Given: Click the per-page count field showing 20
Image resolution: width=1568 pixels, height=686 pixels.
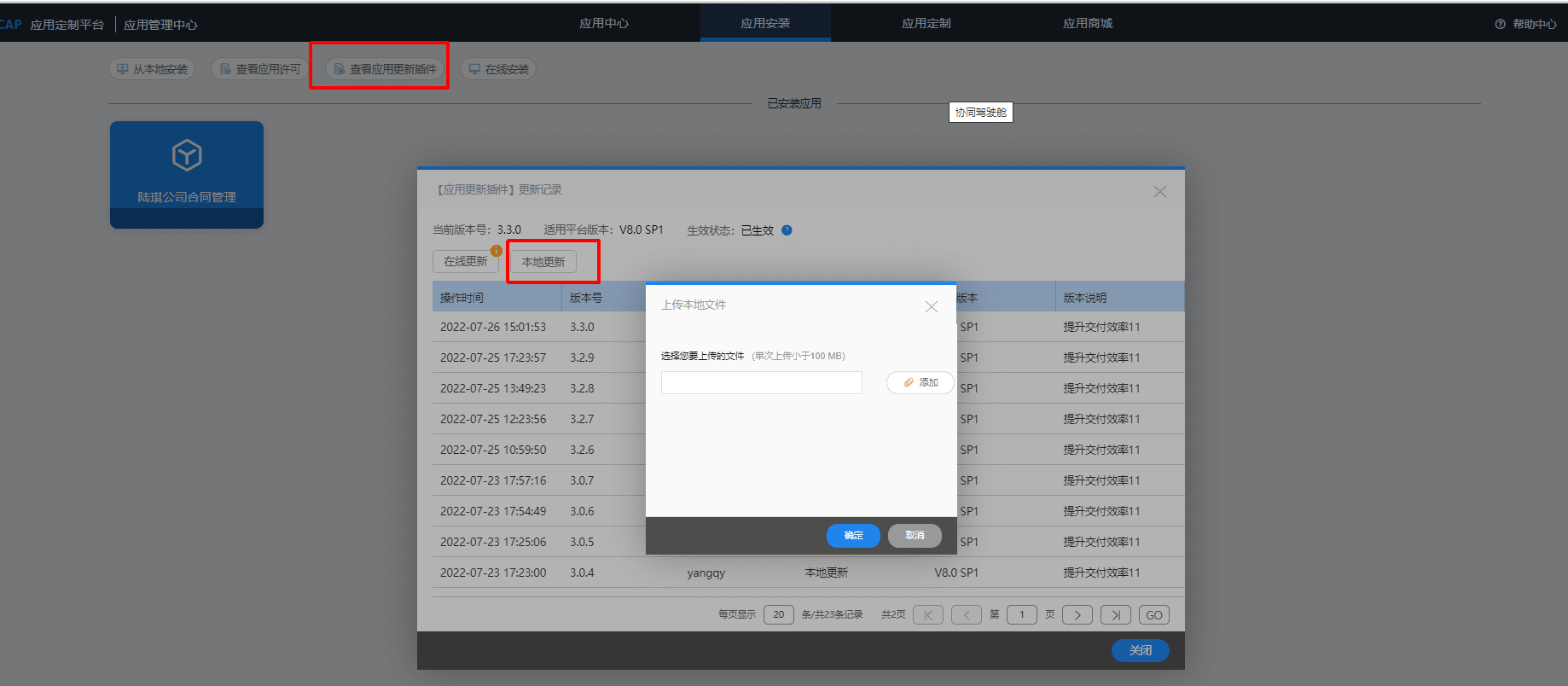Looking at the screenshot, I should [x=779, y=614].
